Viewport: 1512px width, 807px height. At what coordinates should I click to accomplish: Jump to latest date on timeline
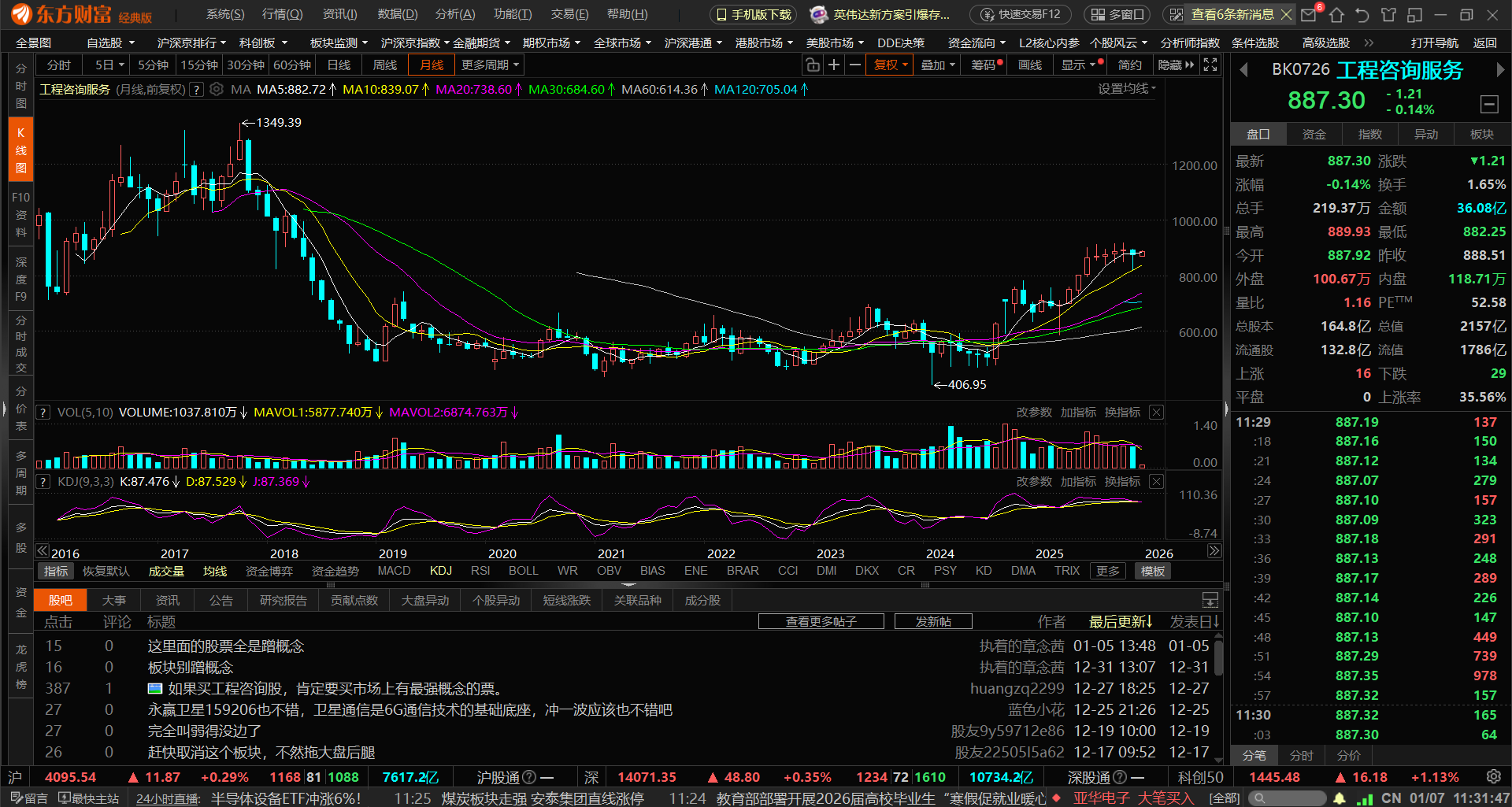(x=1214, y=551)
